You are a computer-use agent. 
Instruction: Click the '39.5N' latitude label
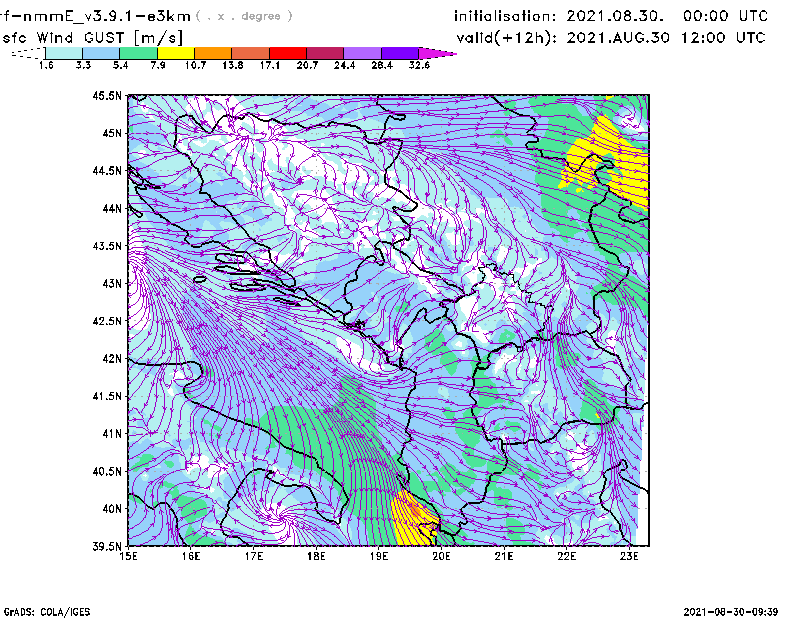tap(107, 547)
